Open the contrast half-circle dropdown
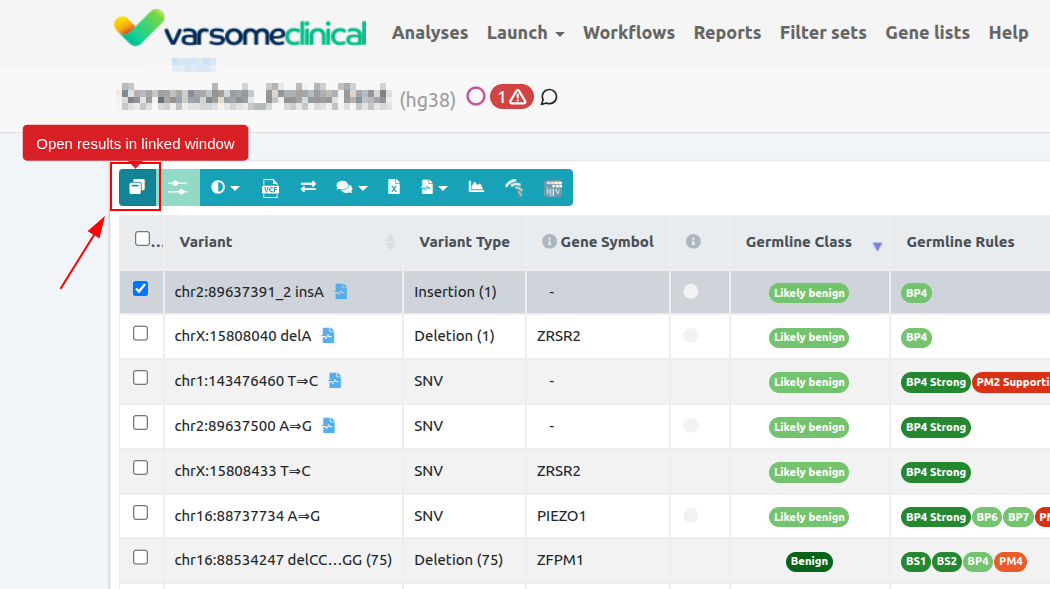The image size is (1050, 589). (x=225, y=187)
